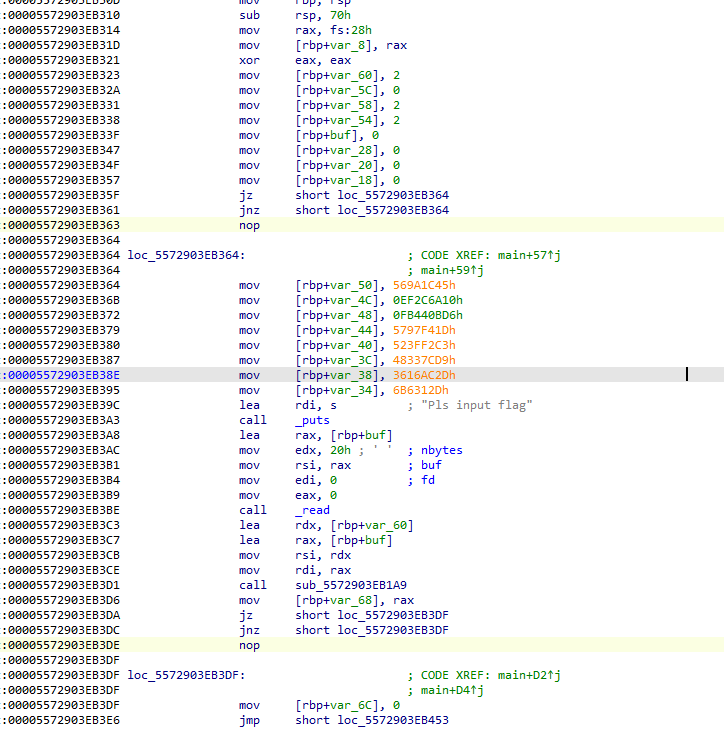Click the address 00005572903EB38E
Viewport: 724px width, 730px height.
point(63,375)
